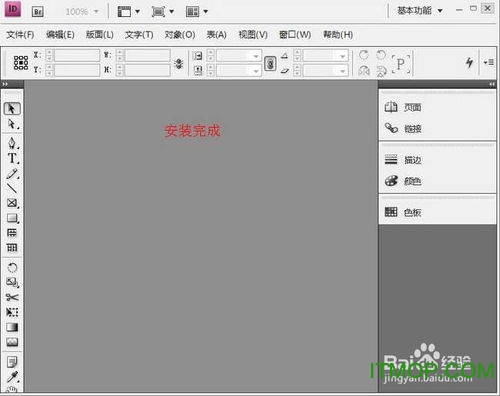Select the Pen tool
The height and width of the screenshot is (396, 500).
pyautogui.click(x=12, y=143)
